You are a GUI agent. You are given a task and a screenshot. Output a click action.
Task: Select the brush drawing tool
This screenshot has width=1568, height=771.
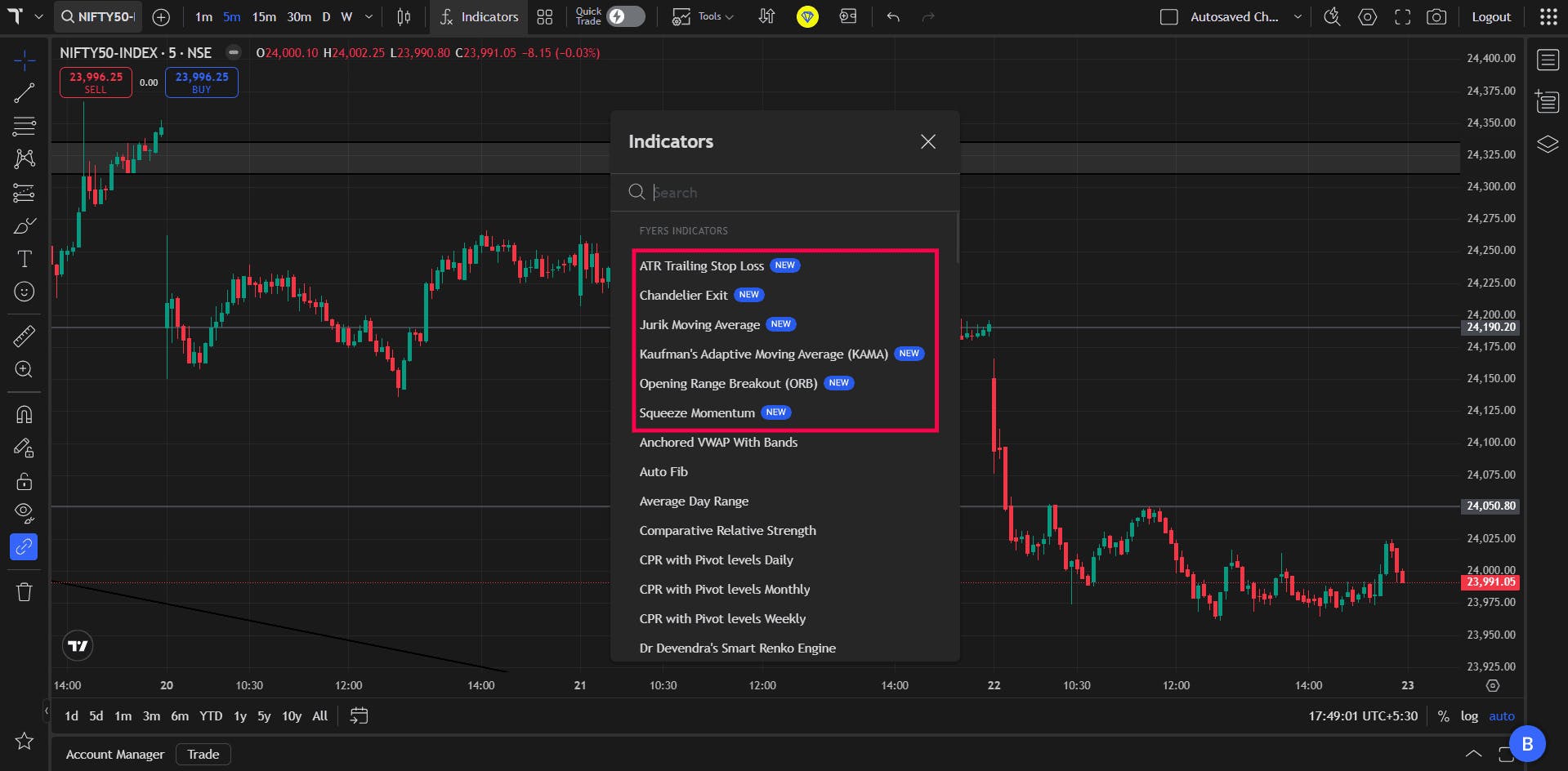[x=25, y=226]
